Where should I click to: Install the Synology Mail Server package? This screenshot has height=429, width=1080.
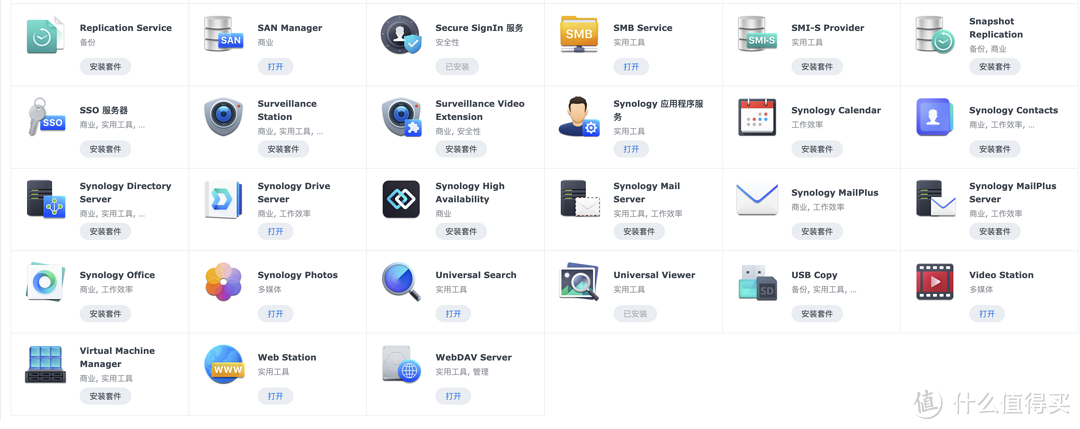(639, 231)
